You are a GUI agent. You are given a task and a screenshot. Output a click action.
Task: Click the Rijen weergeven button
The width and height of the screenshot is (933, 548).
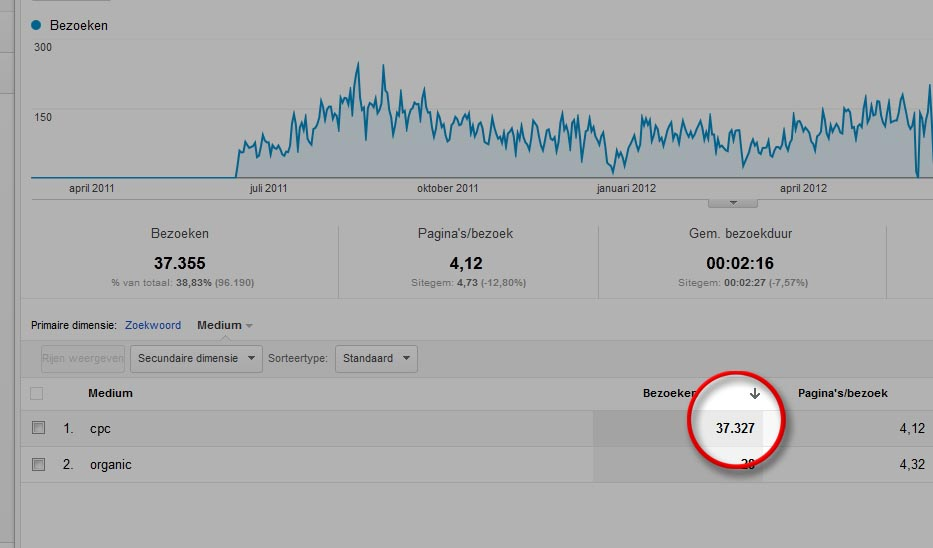pyautogui.click(x=82, y=358)
